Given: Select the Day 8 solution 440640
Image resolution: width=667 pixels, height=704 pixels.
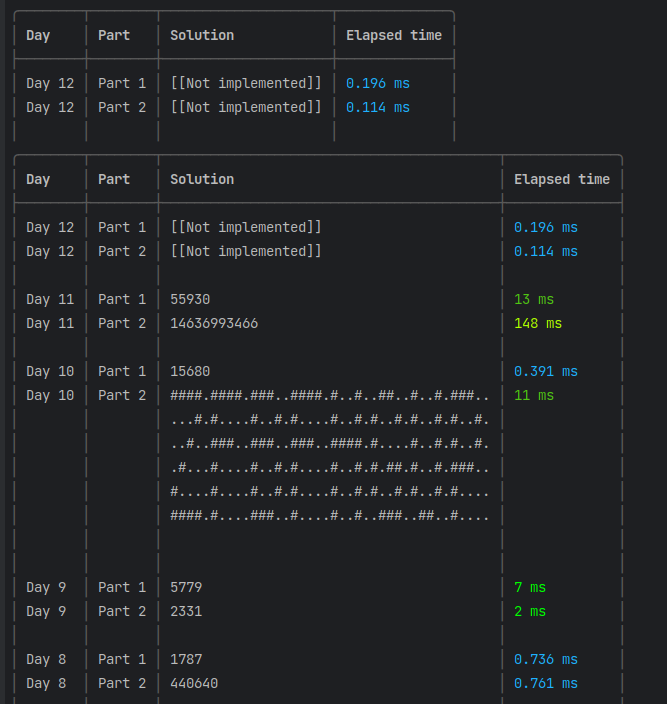Looking at the screenshot, I should click(x=194, y=684).
